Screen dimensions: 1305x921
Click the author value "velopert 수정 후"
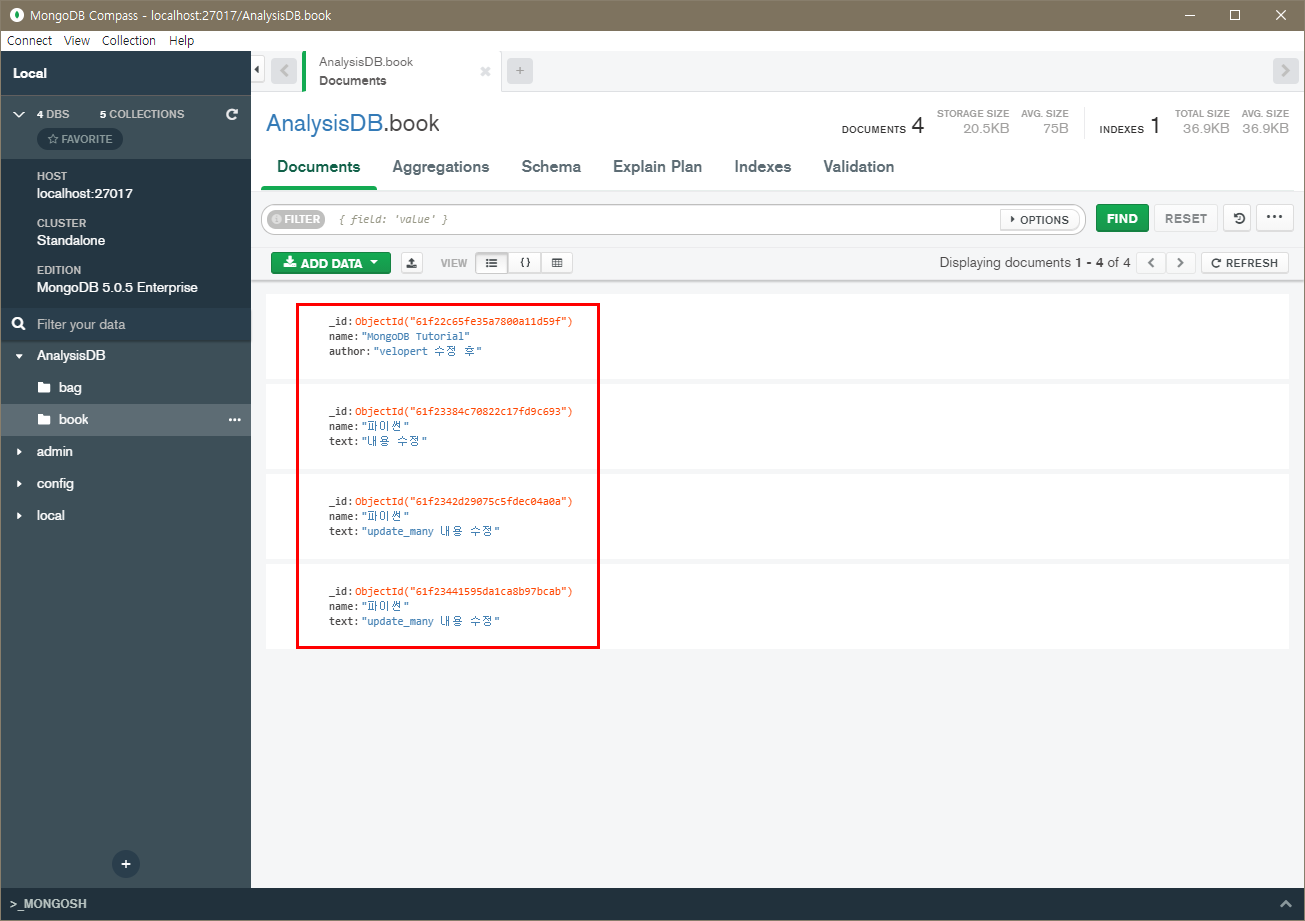tap(428, 352)
